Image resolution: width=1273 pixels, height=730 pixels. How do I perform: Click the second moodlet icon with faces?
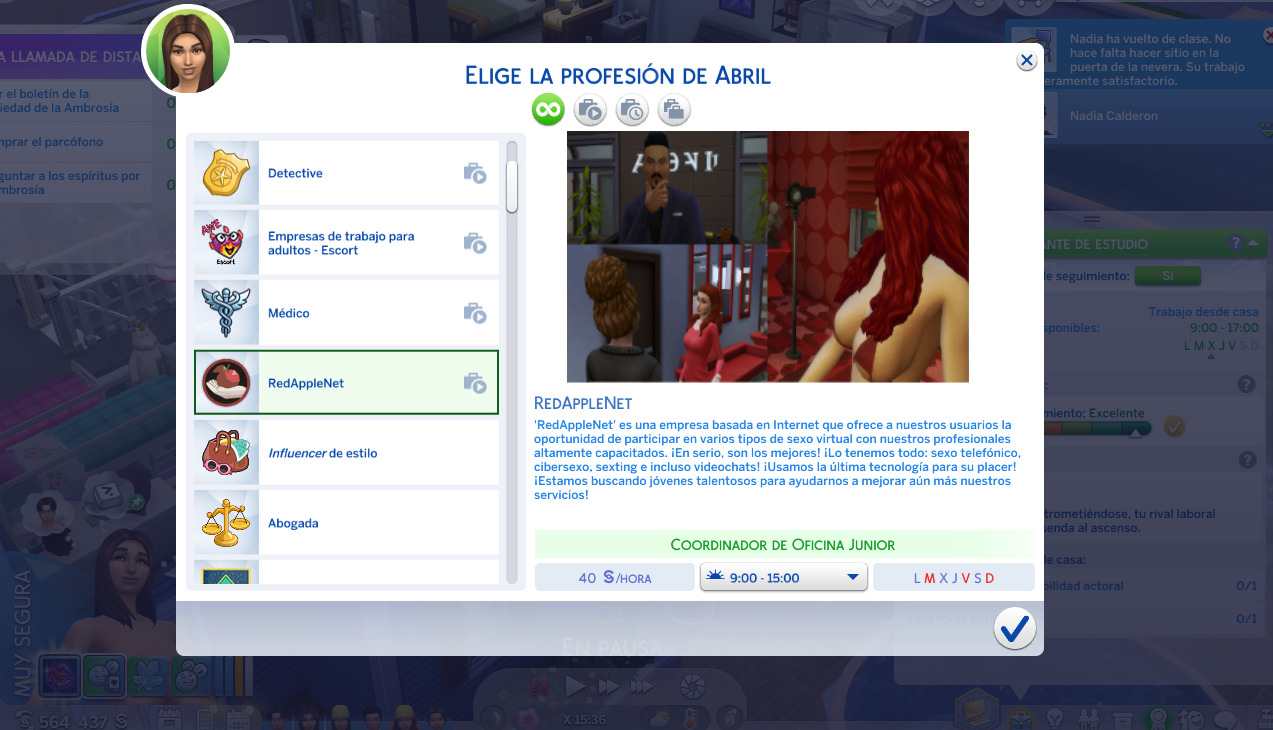pyautogui.click(x=104, y=677)
